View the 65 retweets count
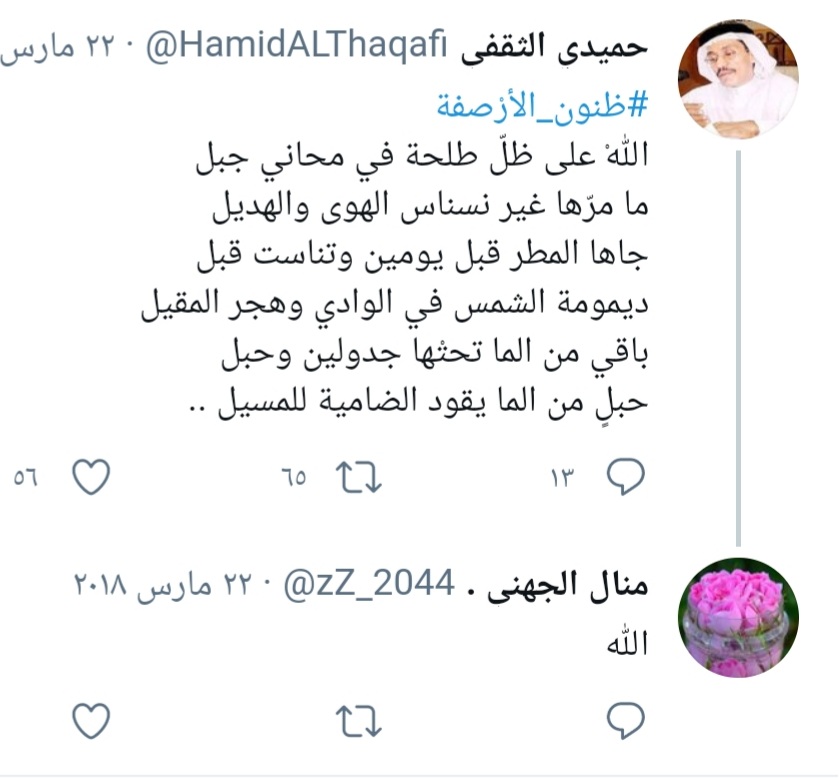 (294, 477)
